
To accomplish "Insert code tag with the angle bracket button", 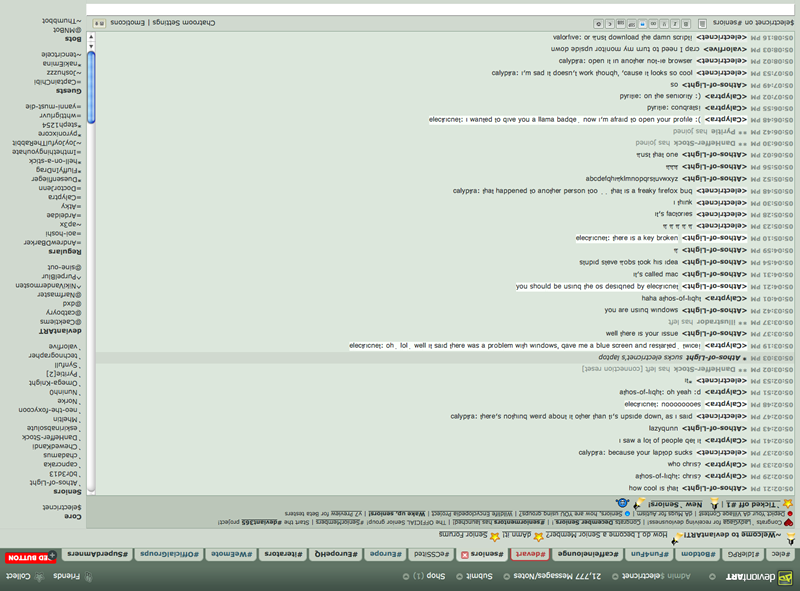I will click(x=610, y=23).
